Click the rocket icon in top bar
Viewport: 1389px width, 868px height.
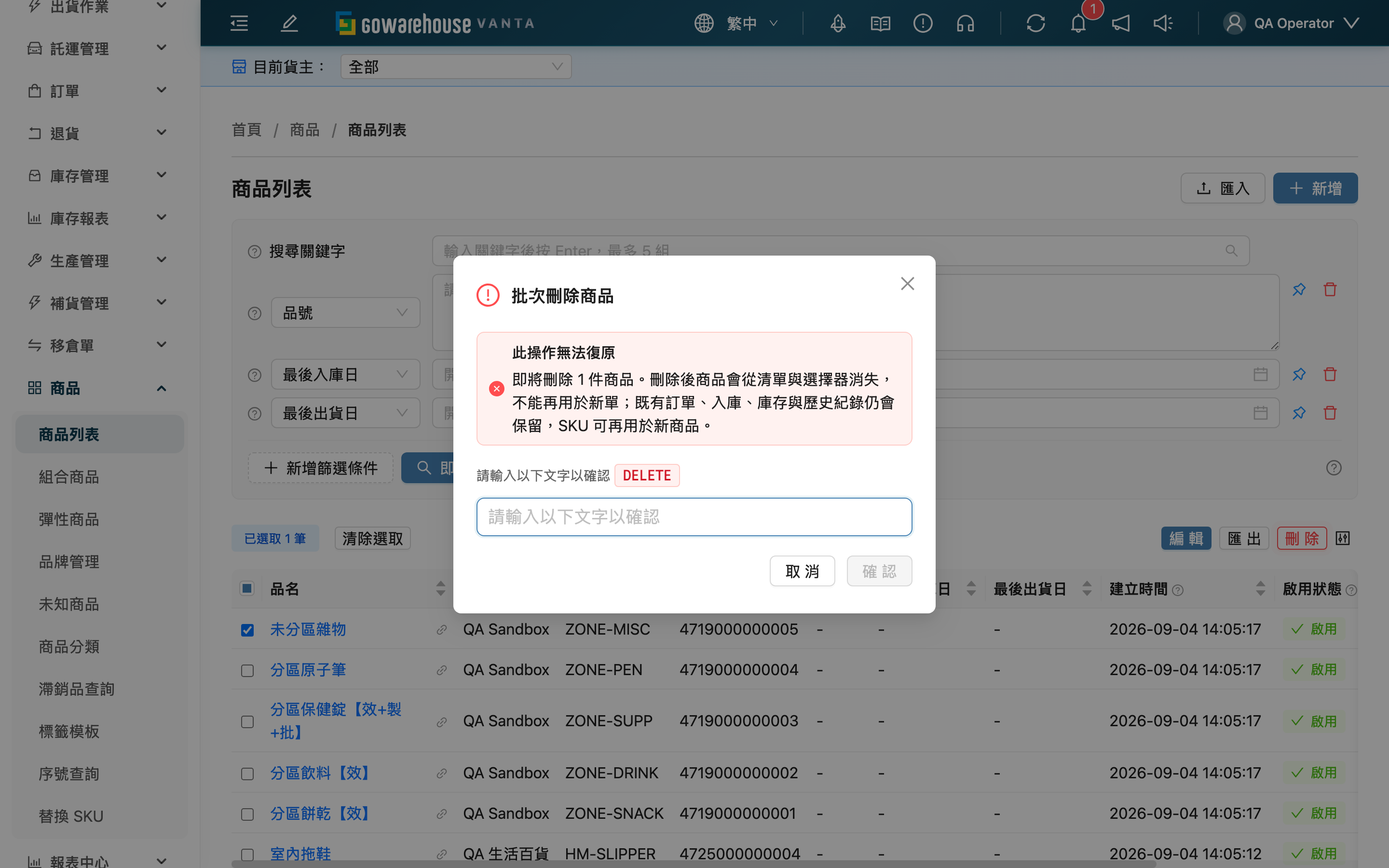click(837, 24)
